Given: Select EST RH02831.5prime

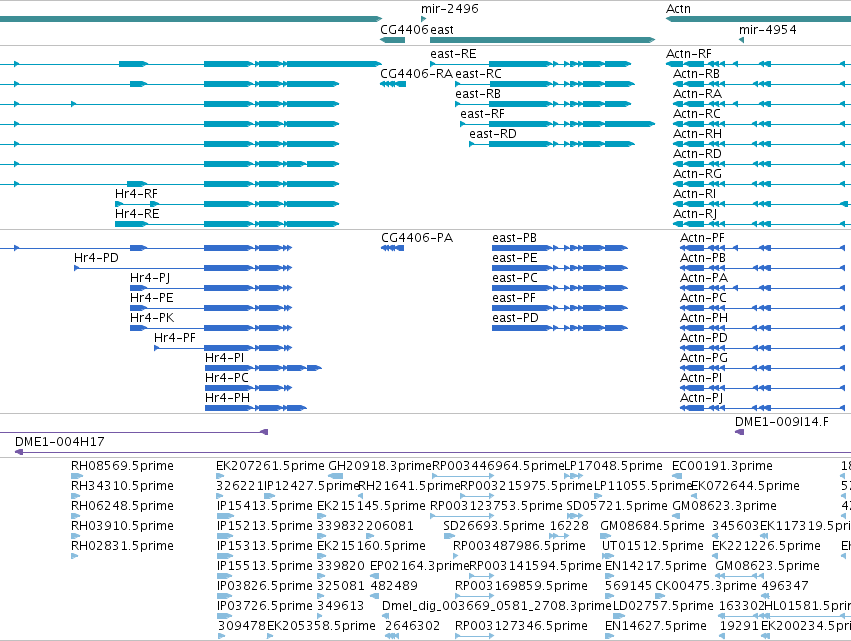Looking at the screenshot, I should [123, 545].
